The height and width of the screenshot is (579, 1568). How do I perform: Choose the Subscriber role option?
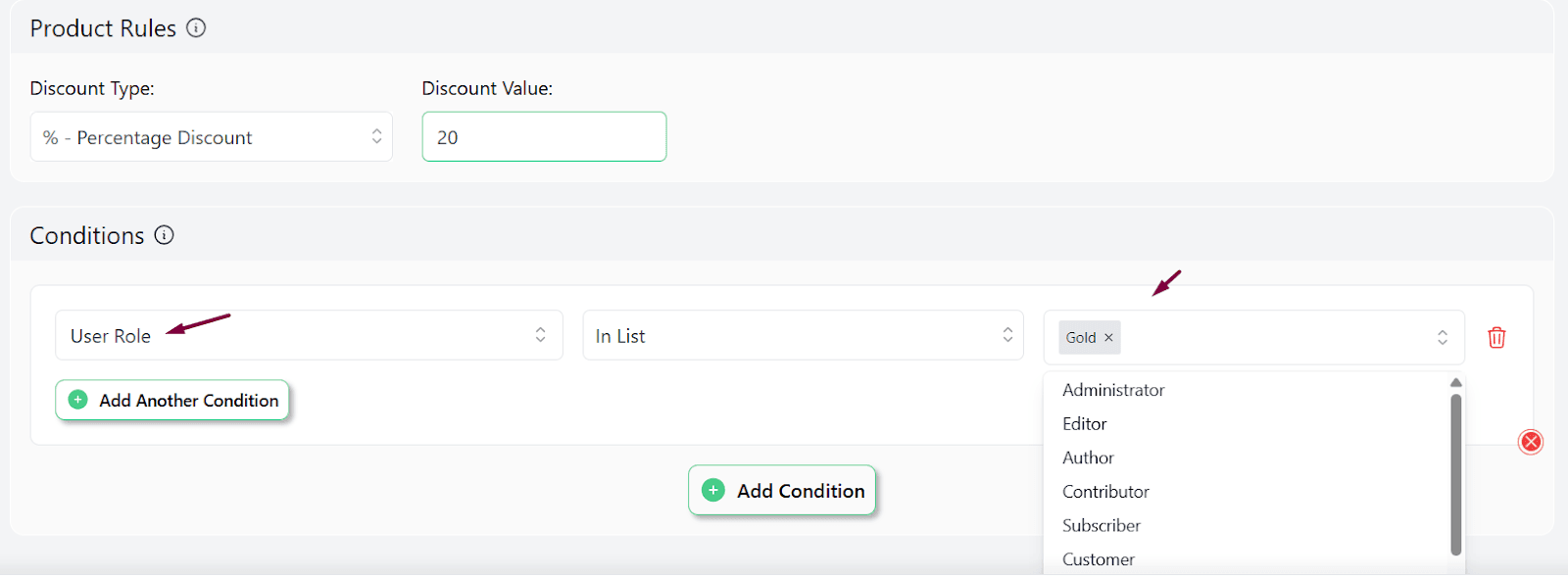1102,526
